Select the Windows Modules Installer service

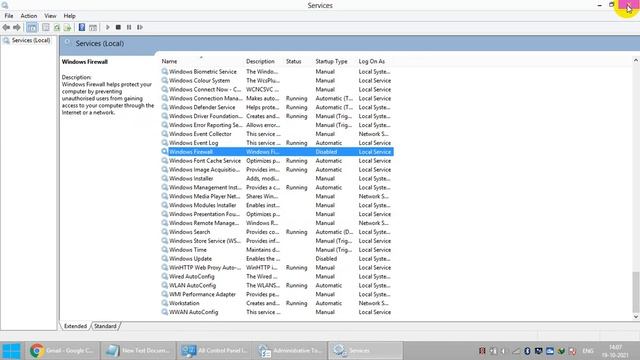click(x=277, y=205)
